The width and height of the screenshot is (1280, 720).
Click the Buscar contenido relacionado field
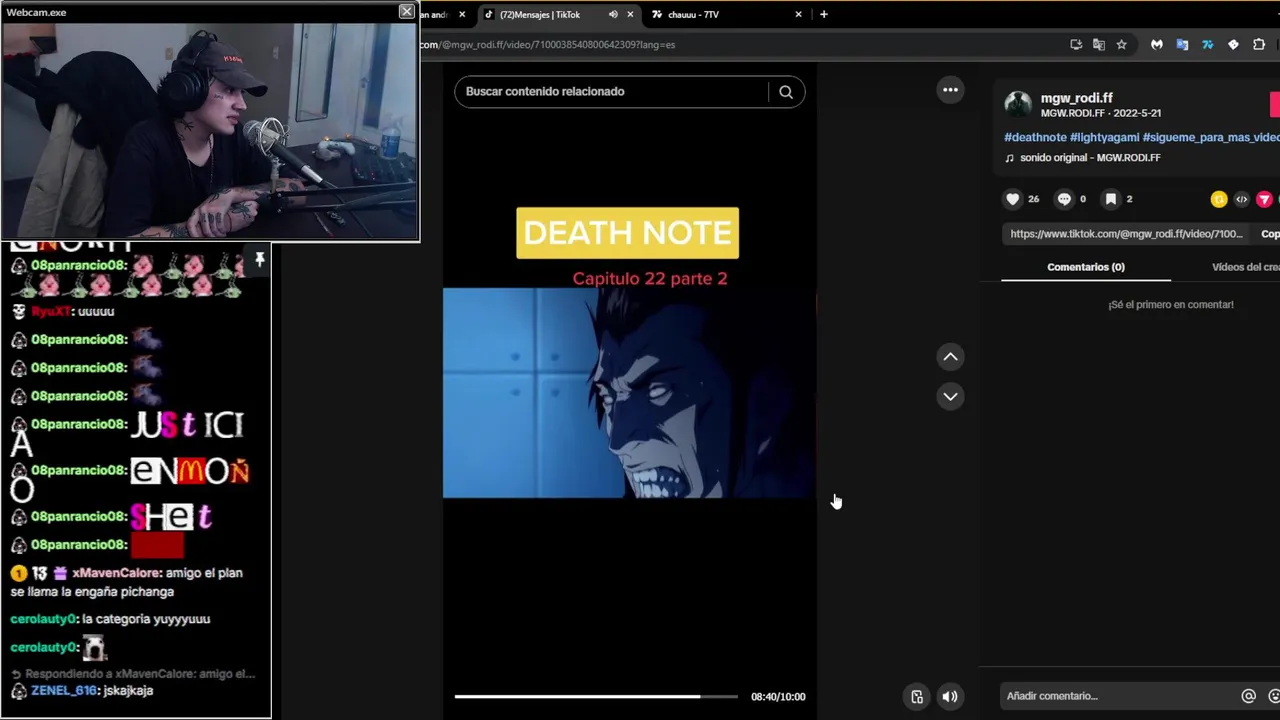(612, 92)
